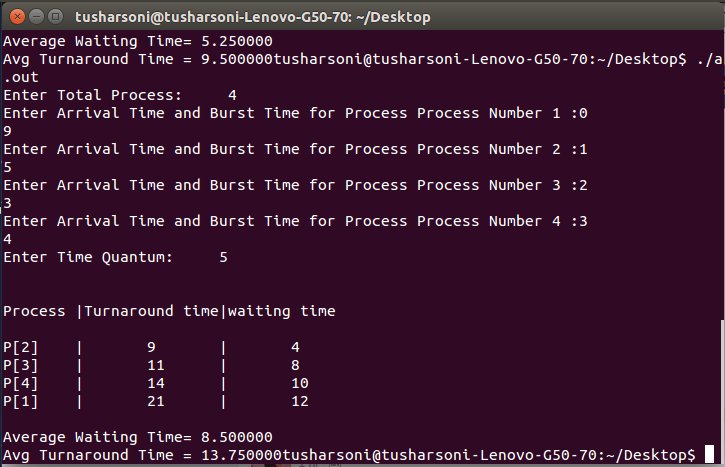The width and height of the screenshot is (725, 467).
Task: Grab the terminal scrollbar thumb
Action: [x=720, y=390]
